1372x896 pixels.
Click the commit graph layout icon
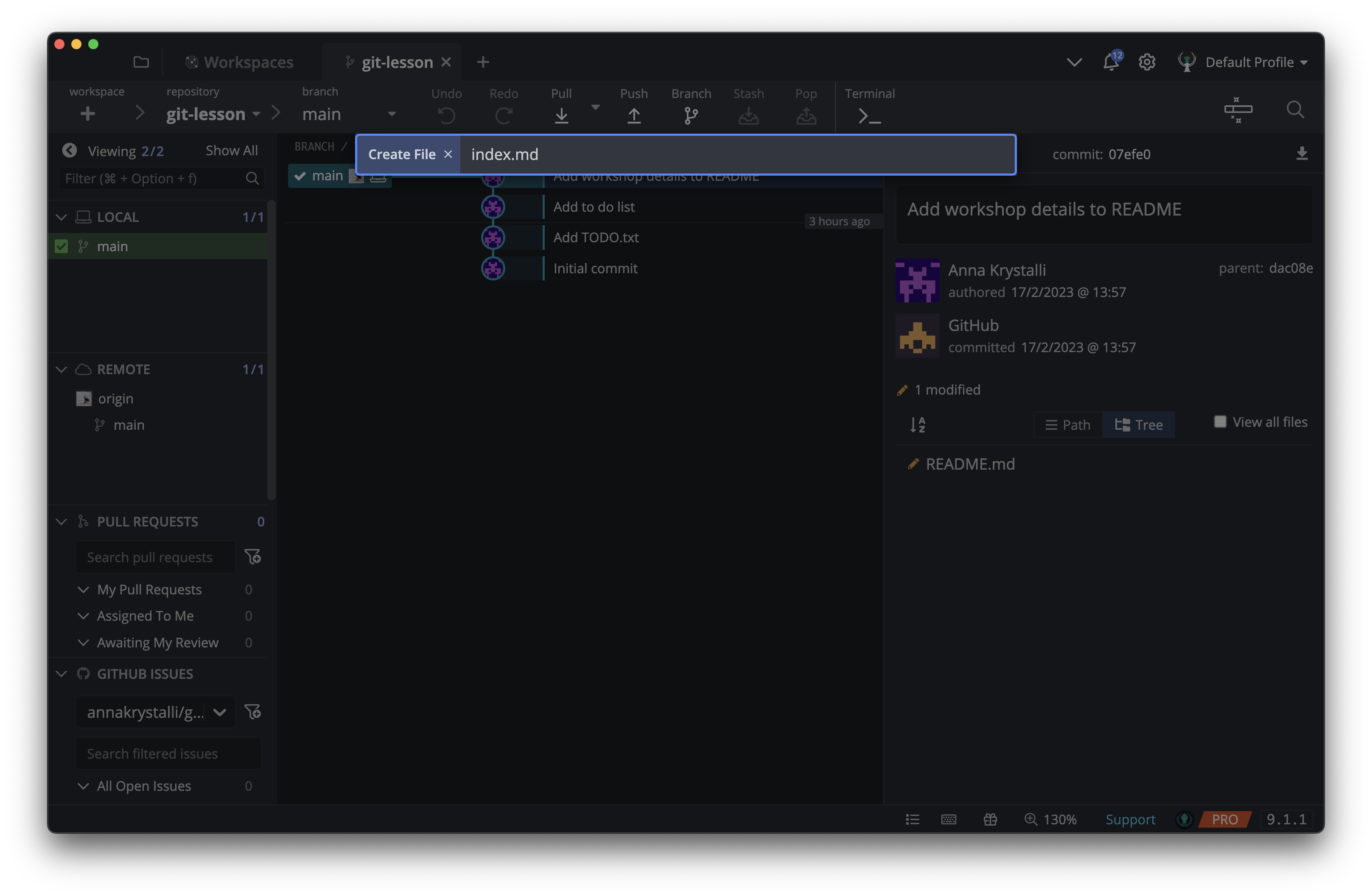1238,109
